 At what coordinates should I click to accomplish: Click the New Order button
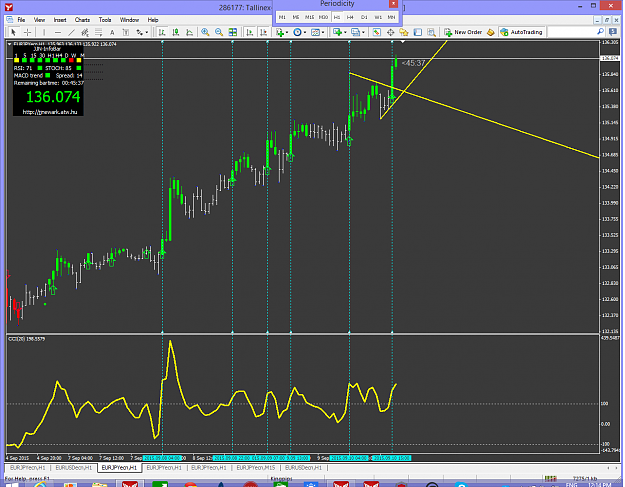(463, 32)
